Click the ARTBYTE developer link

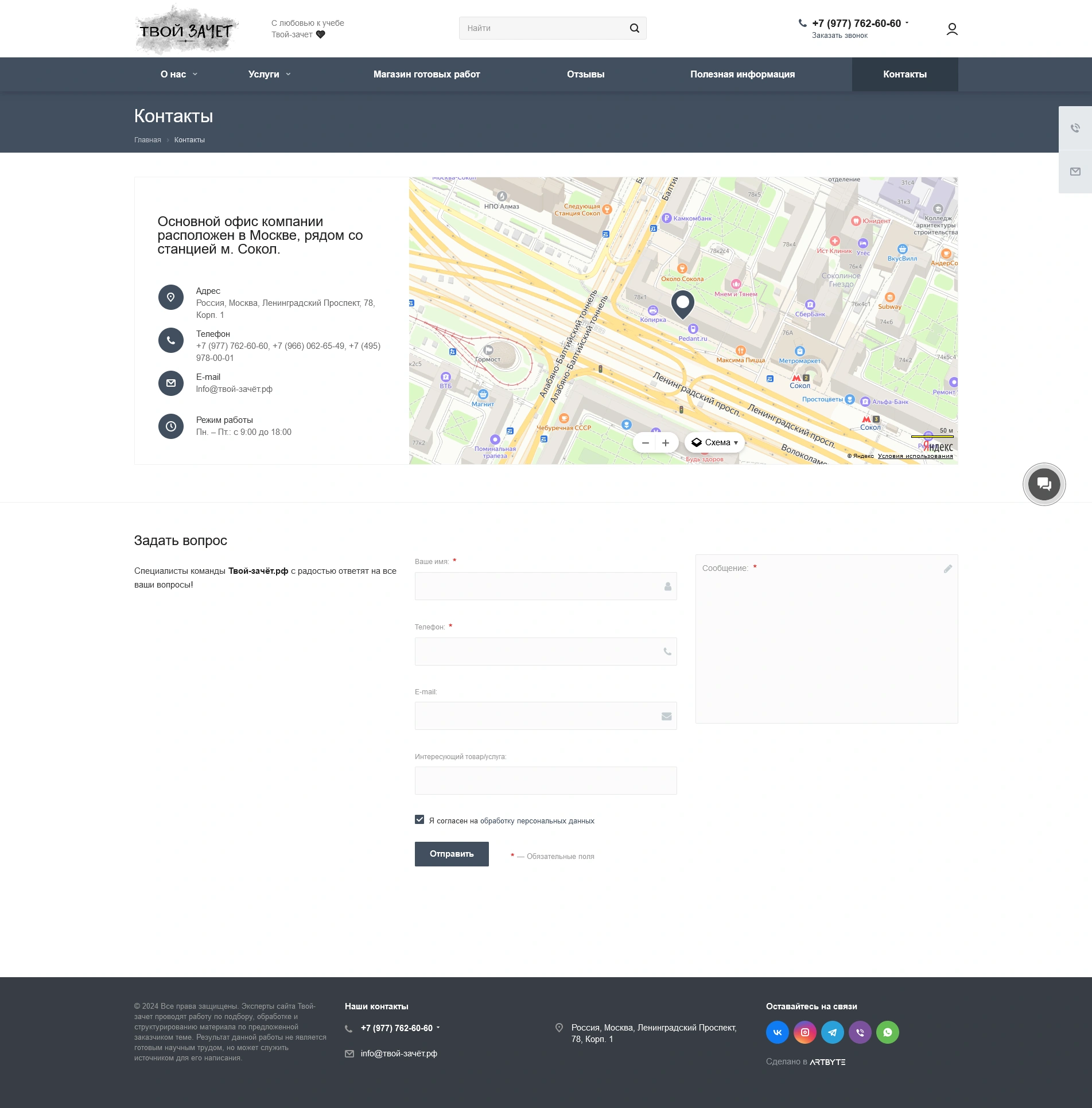pyautogui.click(x=827, y=1062)
